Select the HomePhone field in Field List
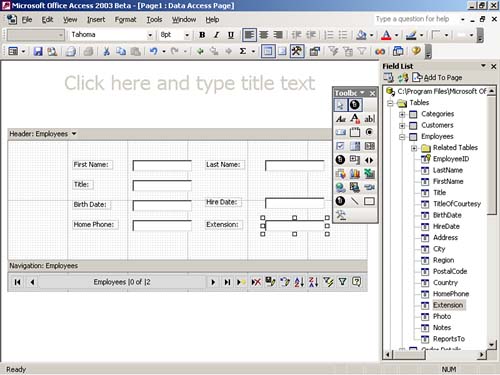The width and height of the screenshot is (500, 375). (x=451, y=294)
